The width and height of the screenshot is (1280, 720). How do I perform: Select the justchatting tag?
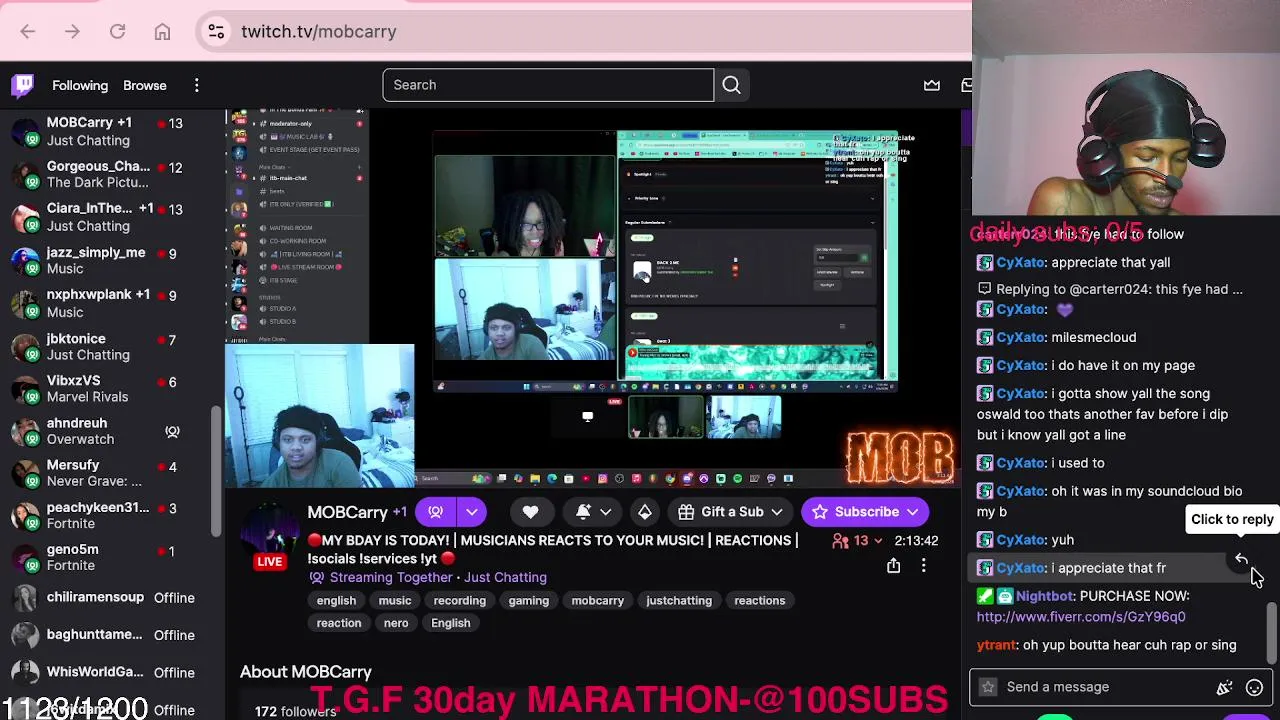pos(679,600)
